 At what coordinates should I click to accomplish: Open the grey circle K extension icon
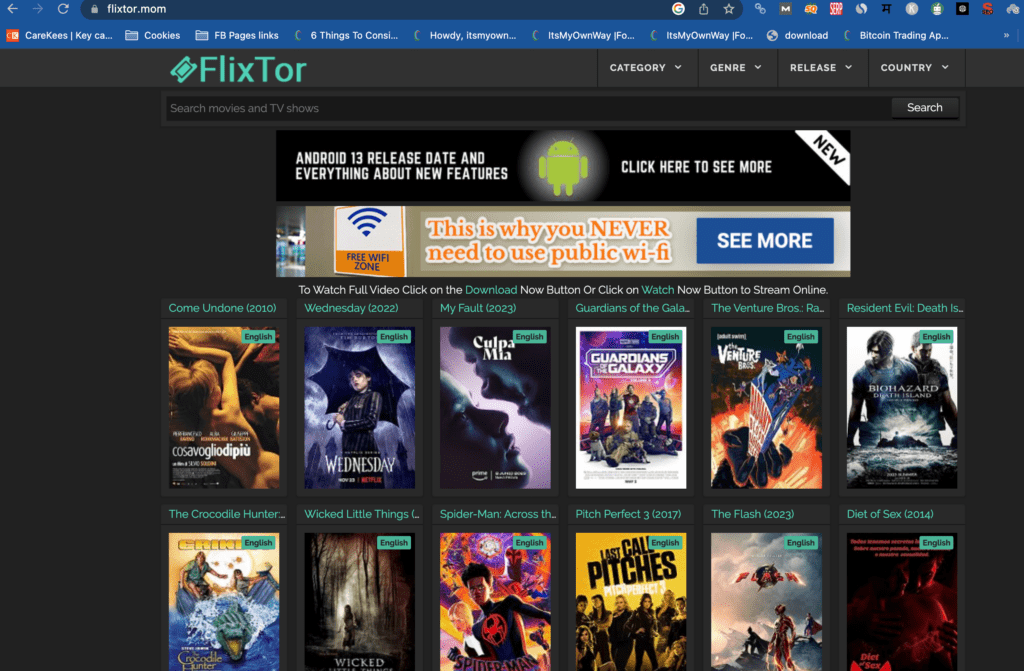click(x=912, y=9)
